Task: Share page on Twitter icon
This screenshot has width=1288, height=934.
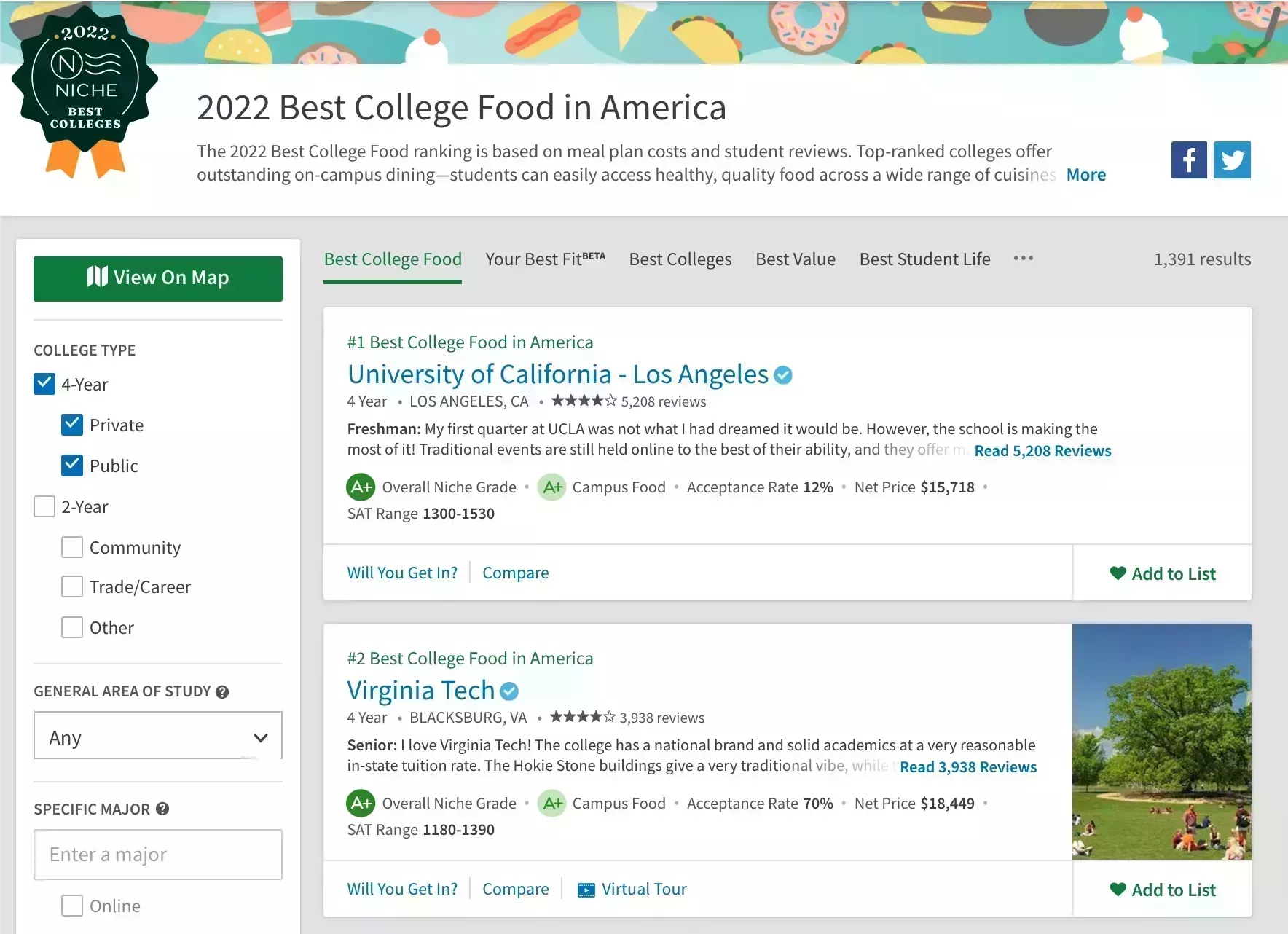Action: [x=1232, y=160]
